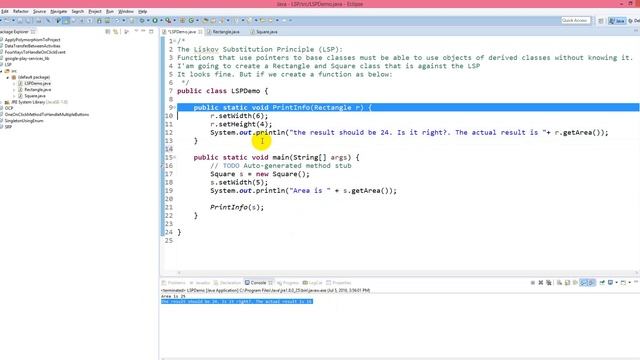Switch to the Java perspective
Viewport: 640px width, 360px height.
pos(616,21)
